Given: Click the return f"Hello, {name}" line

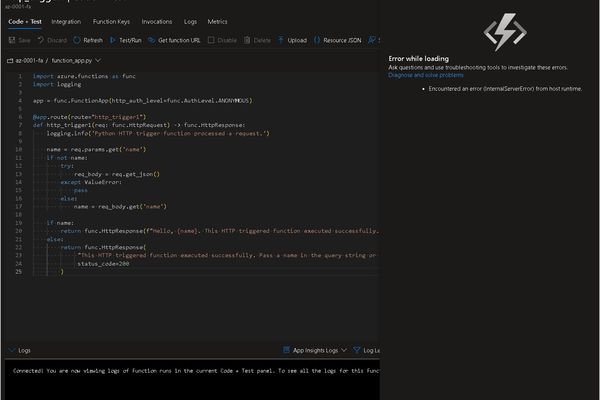Looking at the screenshot, I should coord(219,231).
